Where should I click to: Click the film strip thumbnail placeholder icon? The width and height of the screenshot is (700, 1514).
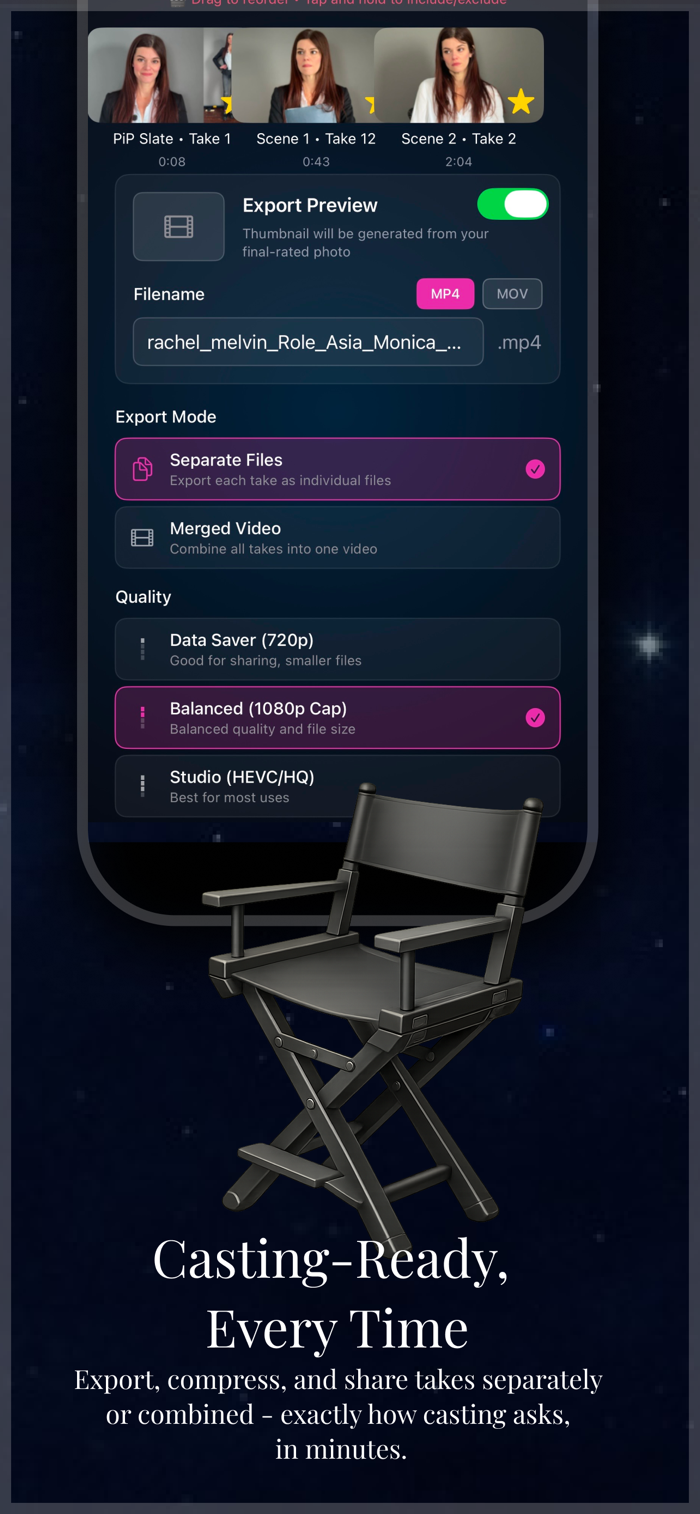[x=179, y=227]
